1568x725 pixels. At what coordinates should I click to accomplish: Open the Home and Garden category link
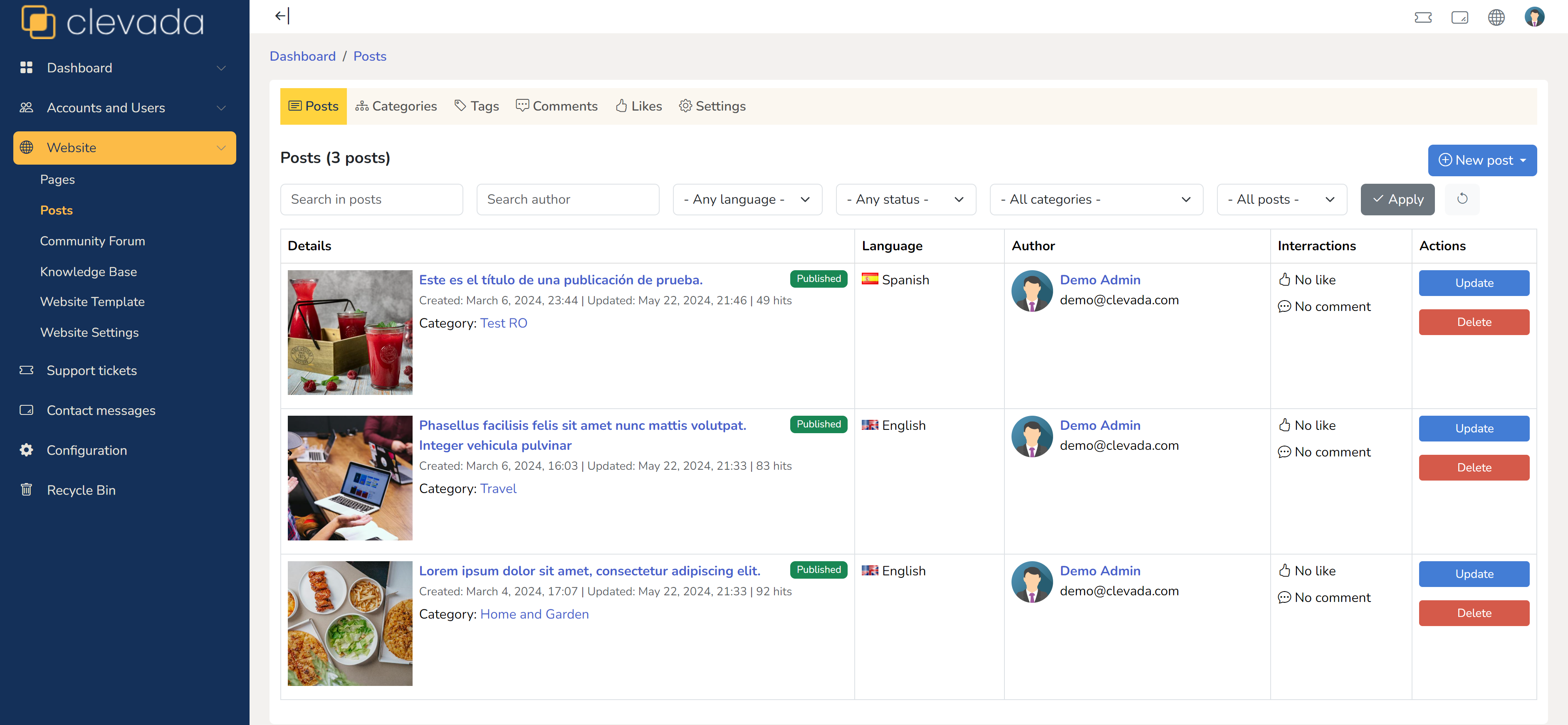coord(534,614)
